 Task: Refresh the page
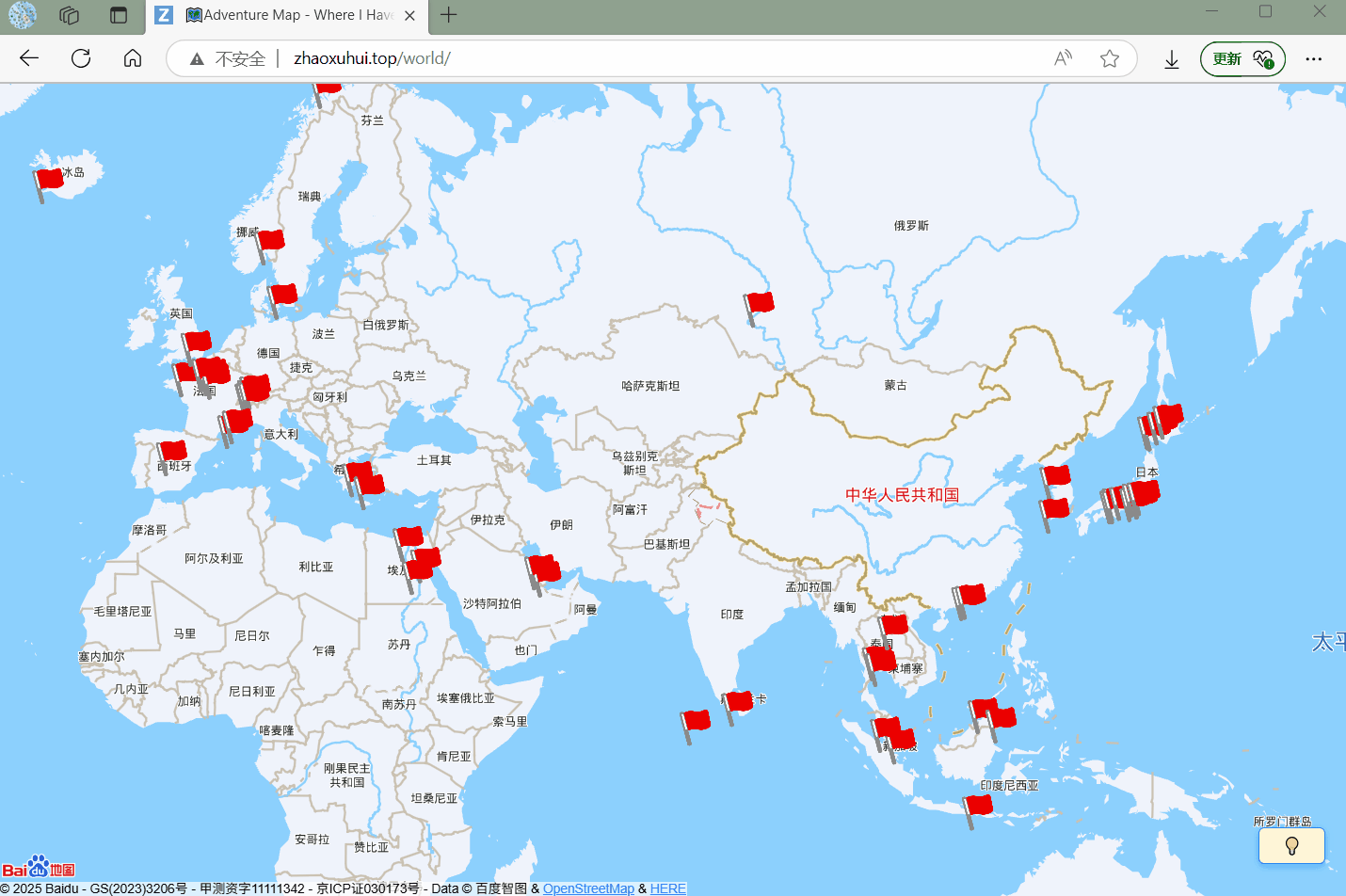click(81, 58)
